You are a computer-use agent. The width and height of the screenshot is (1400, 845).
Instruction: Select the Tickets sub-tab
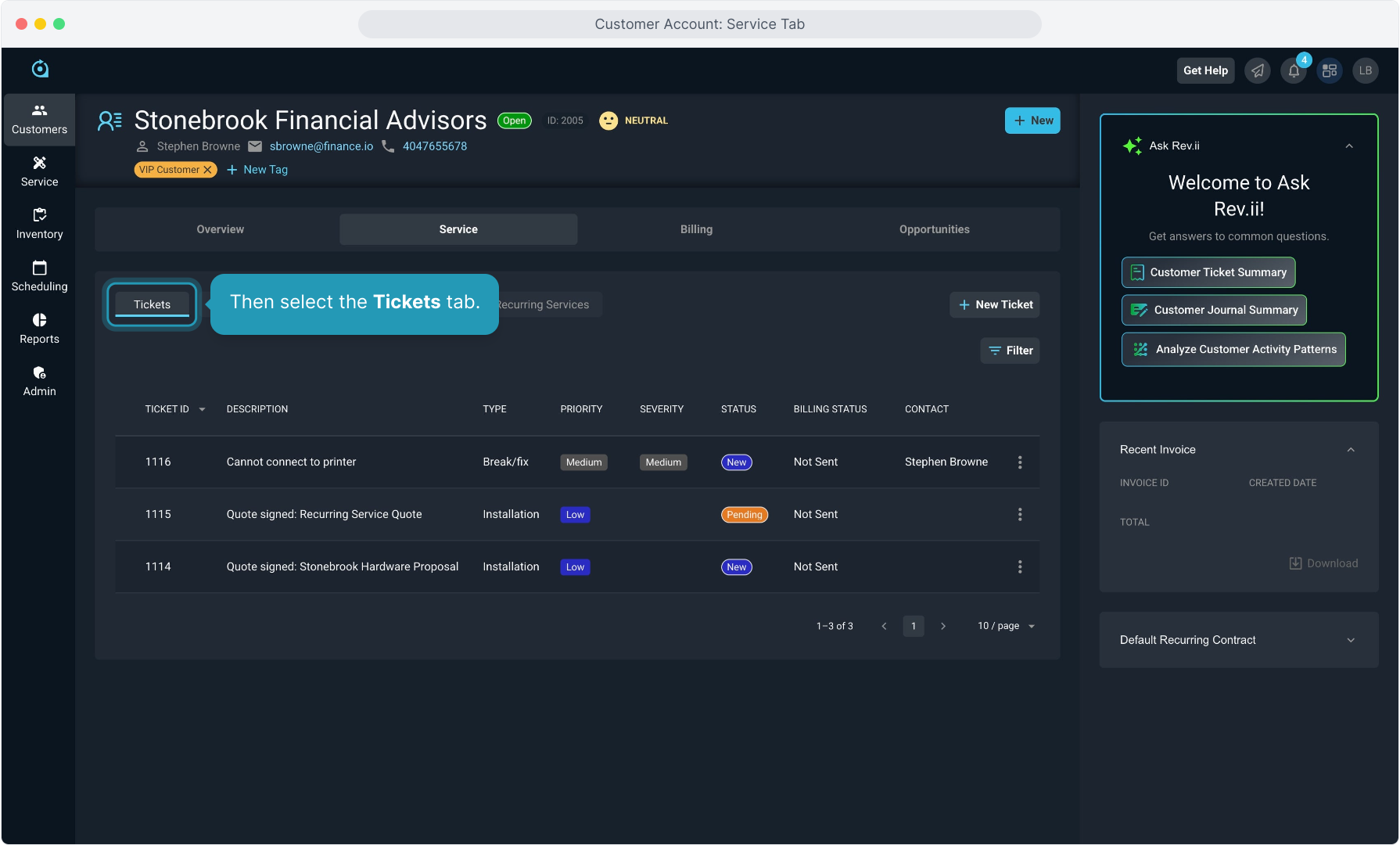tap(152, 304)
